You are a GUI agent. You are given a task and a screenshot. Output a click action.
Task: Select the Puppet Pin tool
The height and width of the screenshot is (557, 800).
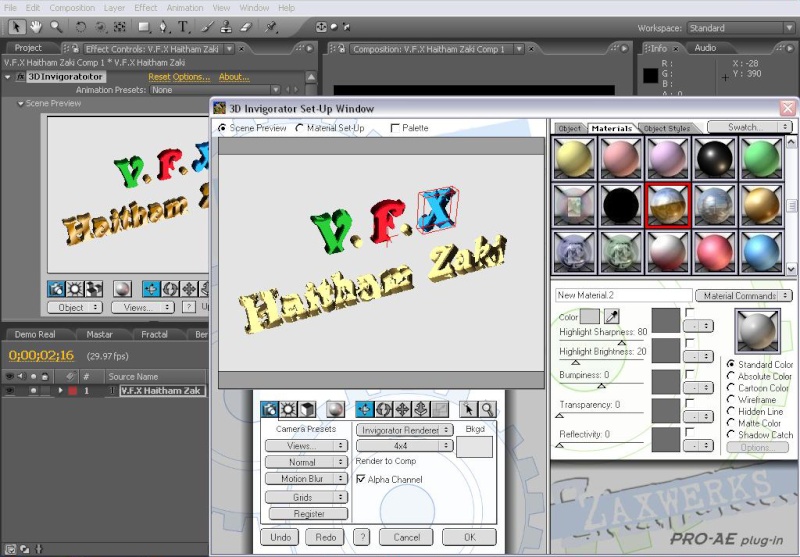[271, 27]
